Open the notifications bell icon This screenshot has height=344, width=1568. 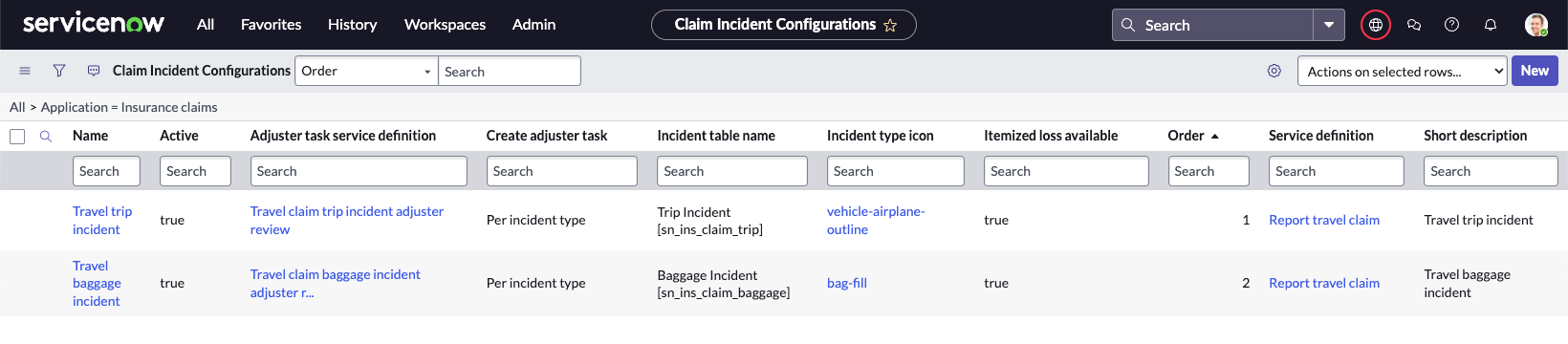click(1490, 25)
